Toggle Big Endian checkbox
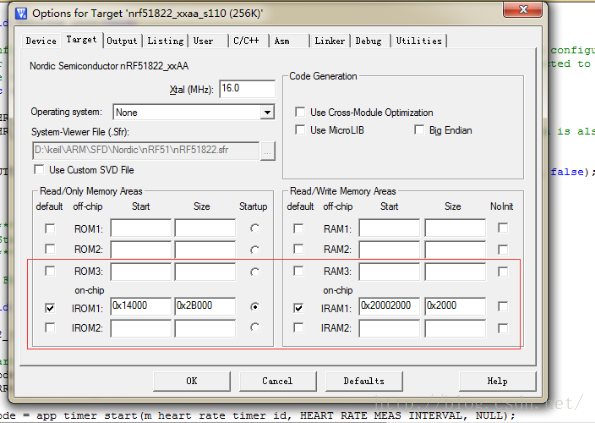Viewport: 595px width, 423px height. [x=419, y=130]
